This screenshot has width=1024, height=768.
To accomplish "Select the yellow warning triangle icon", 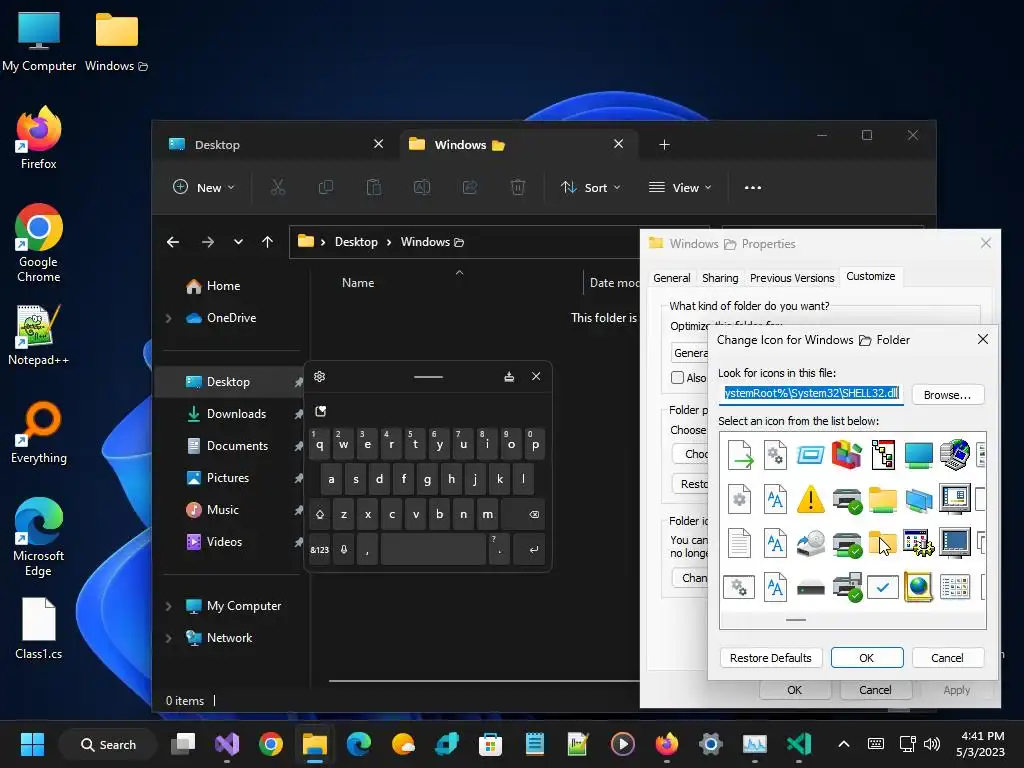I will coord(810,500).
